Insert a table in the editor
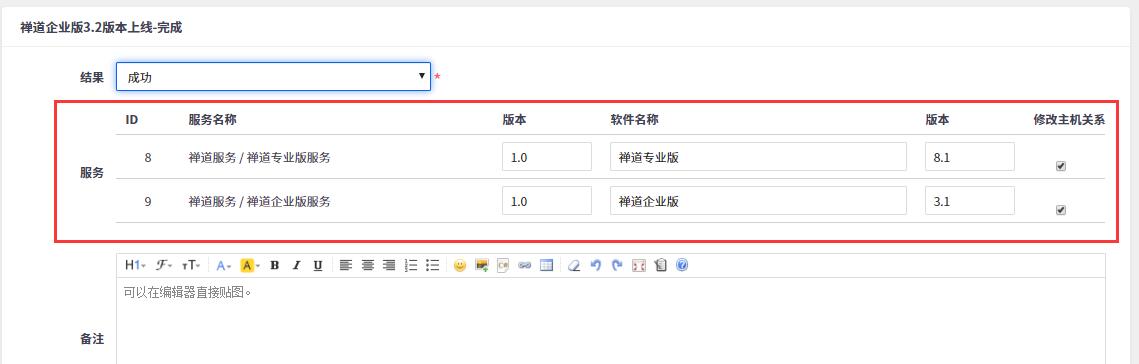1139x364 pixels. [546, 266]
